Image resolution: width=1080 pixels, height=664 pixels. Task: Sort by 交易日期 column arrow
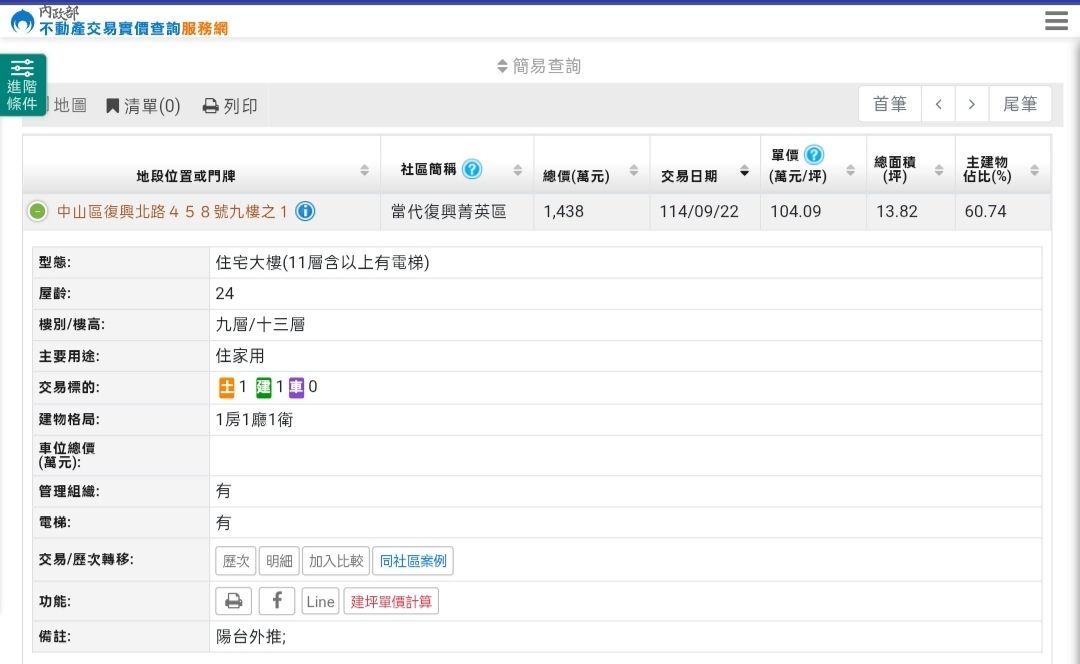(x=745, y=170)
